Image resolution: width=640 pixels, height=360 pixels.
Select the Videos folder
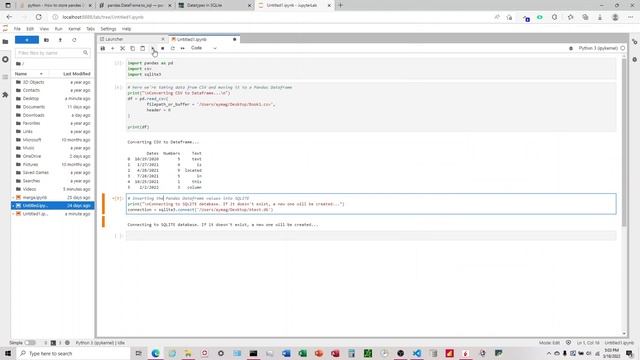click(x=52, y=189)
